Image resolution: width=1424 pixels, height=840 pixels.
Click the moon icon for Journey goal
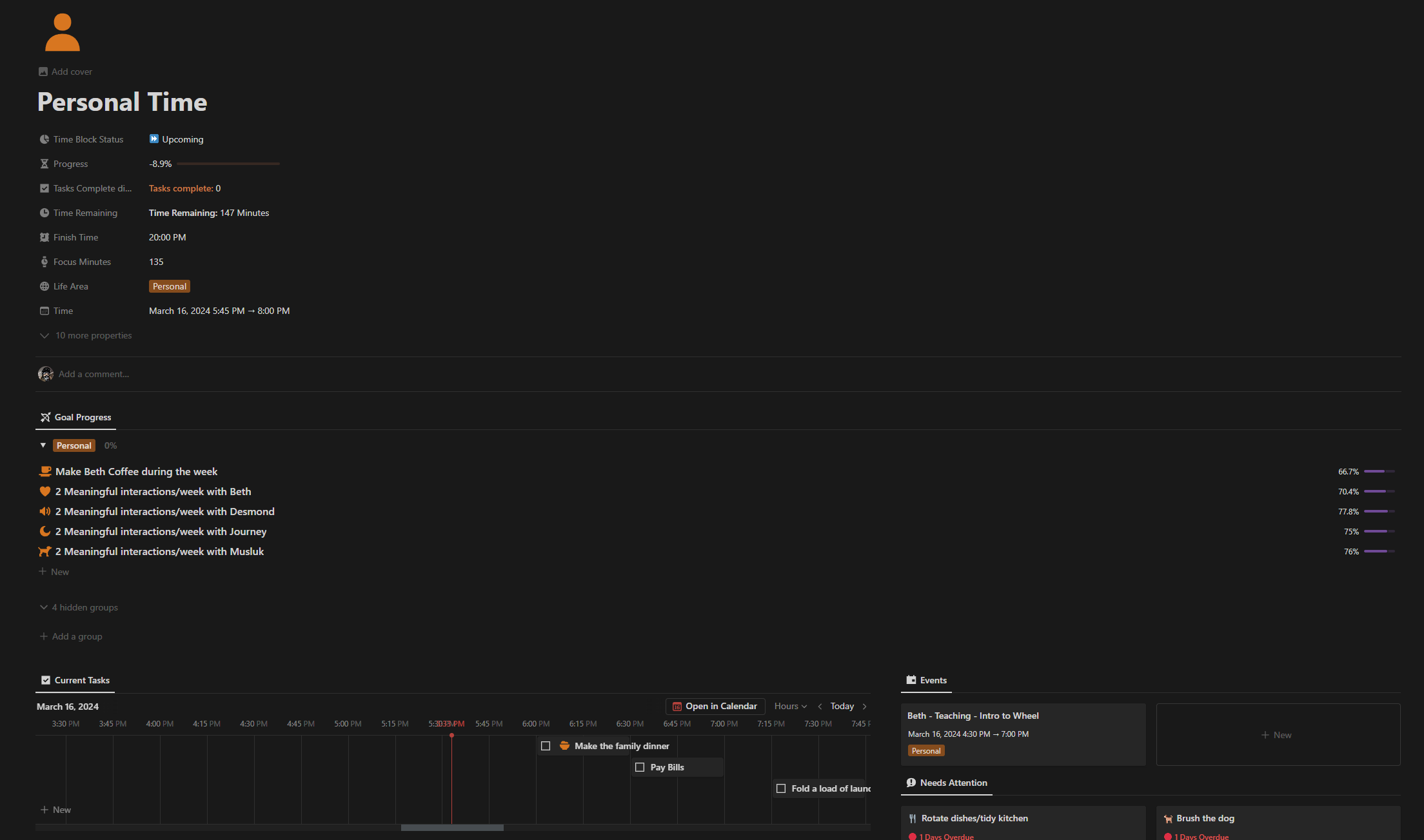(x=44, y=531)
